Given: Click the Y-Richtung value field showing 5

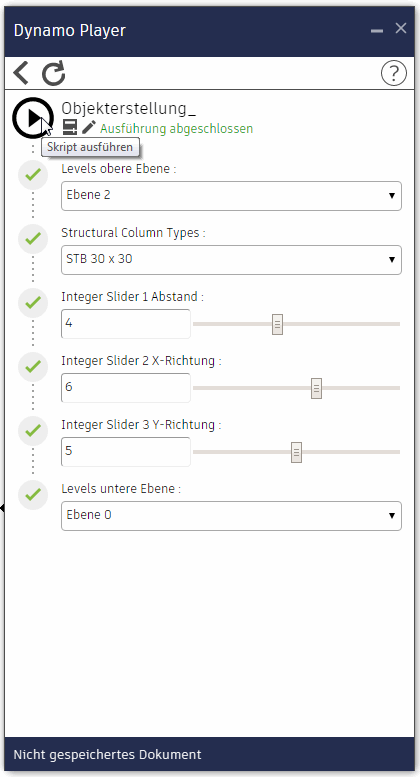Looking at the screenshot, I should click(x=126, y=451).
